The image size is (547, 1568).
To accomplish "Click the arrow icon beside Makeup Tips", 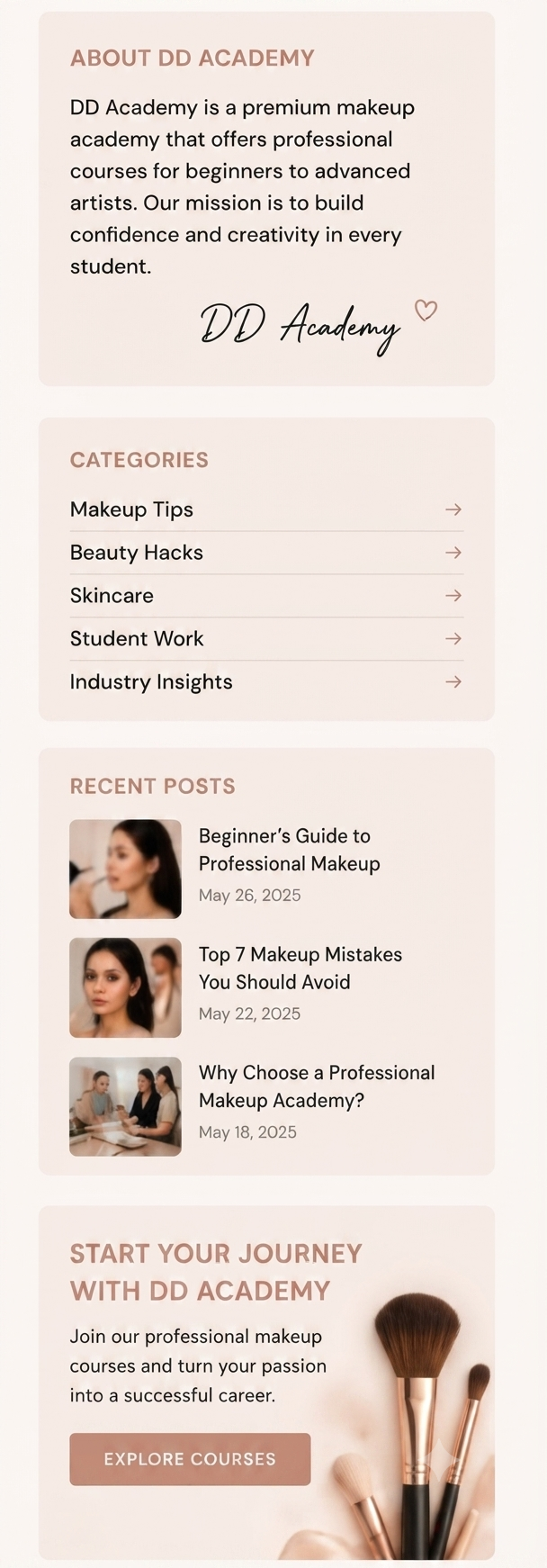I will click(453, 509).
